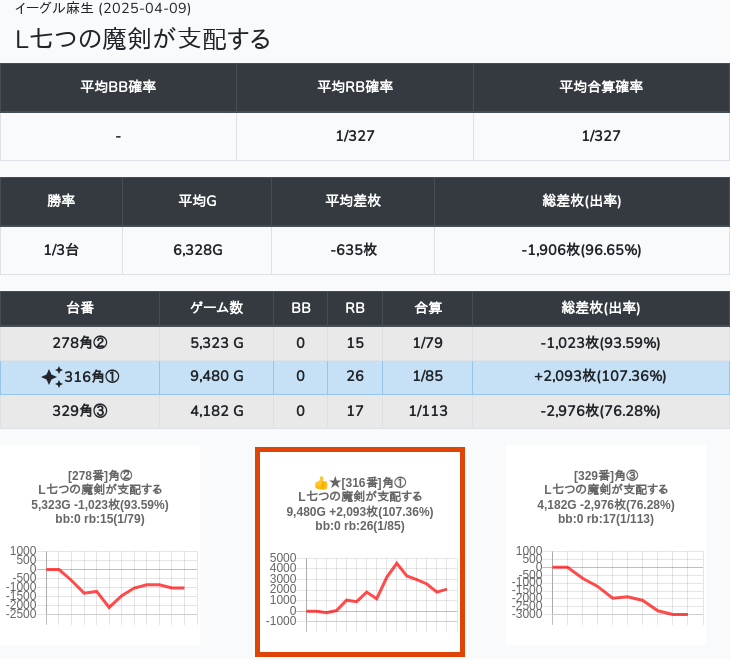Sort by 総差枚(出率) column in machine table
Viewport: 730px width, 659px height.
pos(601,309)
